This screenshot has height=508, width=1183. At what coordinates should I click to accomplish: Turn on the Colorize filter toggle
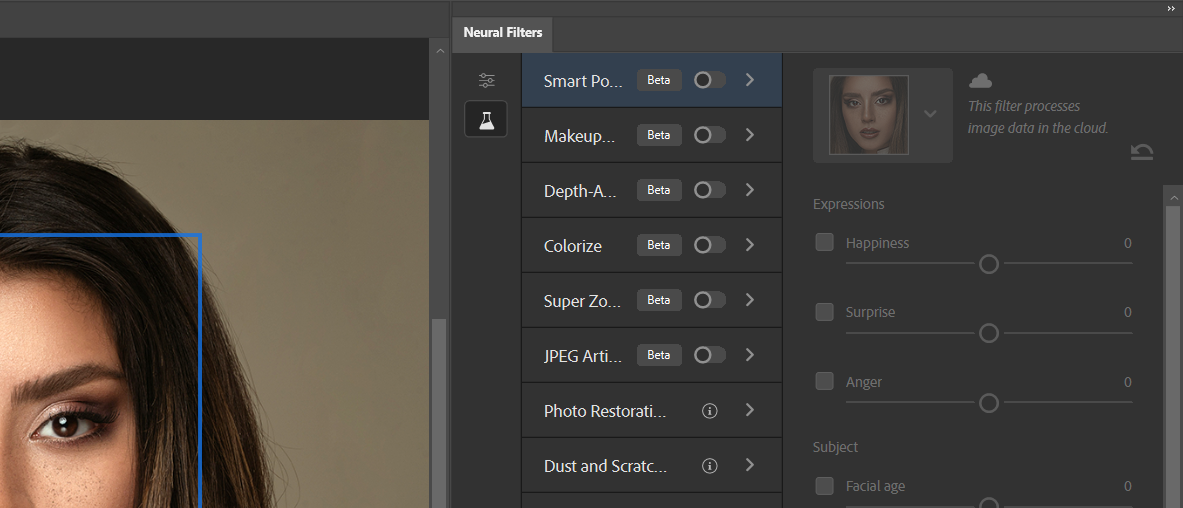coord(709,245)
